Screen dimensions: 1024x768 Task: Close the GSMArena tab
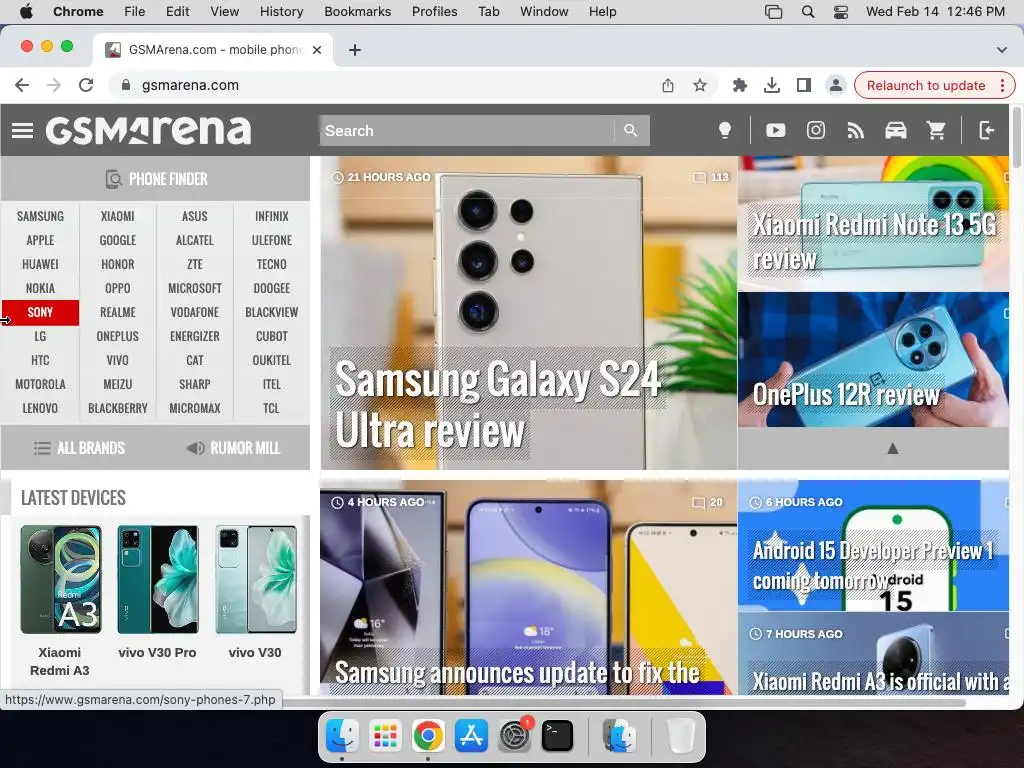[x=317, y=50]
